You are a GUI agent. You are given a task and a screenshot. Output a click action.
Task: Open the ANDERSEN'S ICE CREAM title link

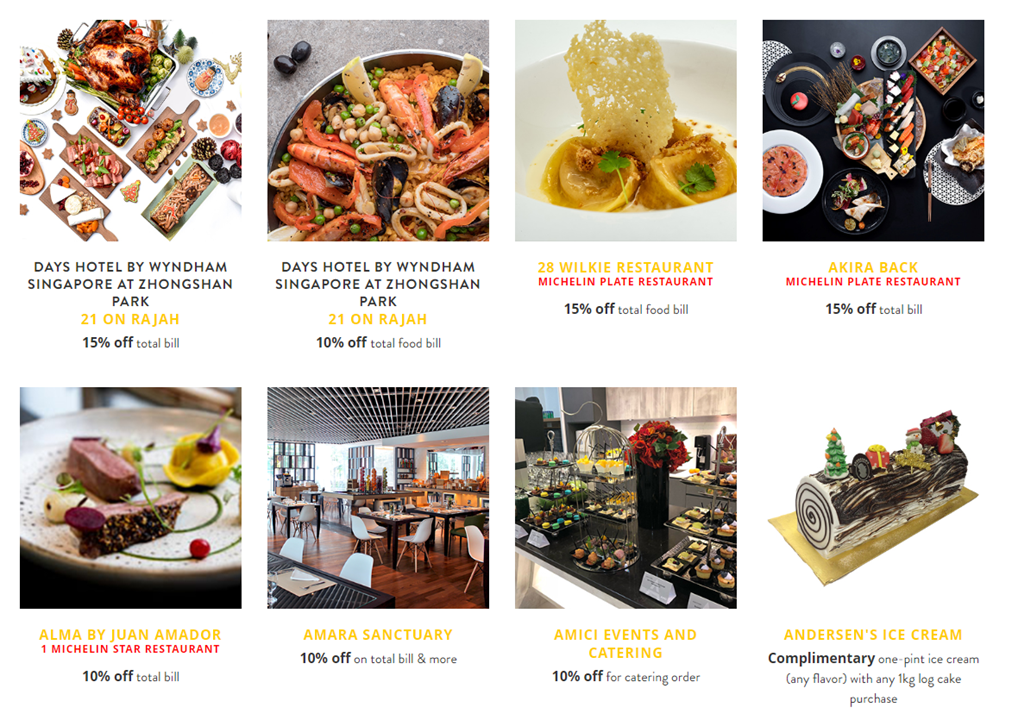(873, 635)
